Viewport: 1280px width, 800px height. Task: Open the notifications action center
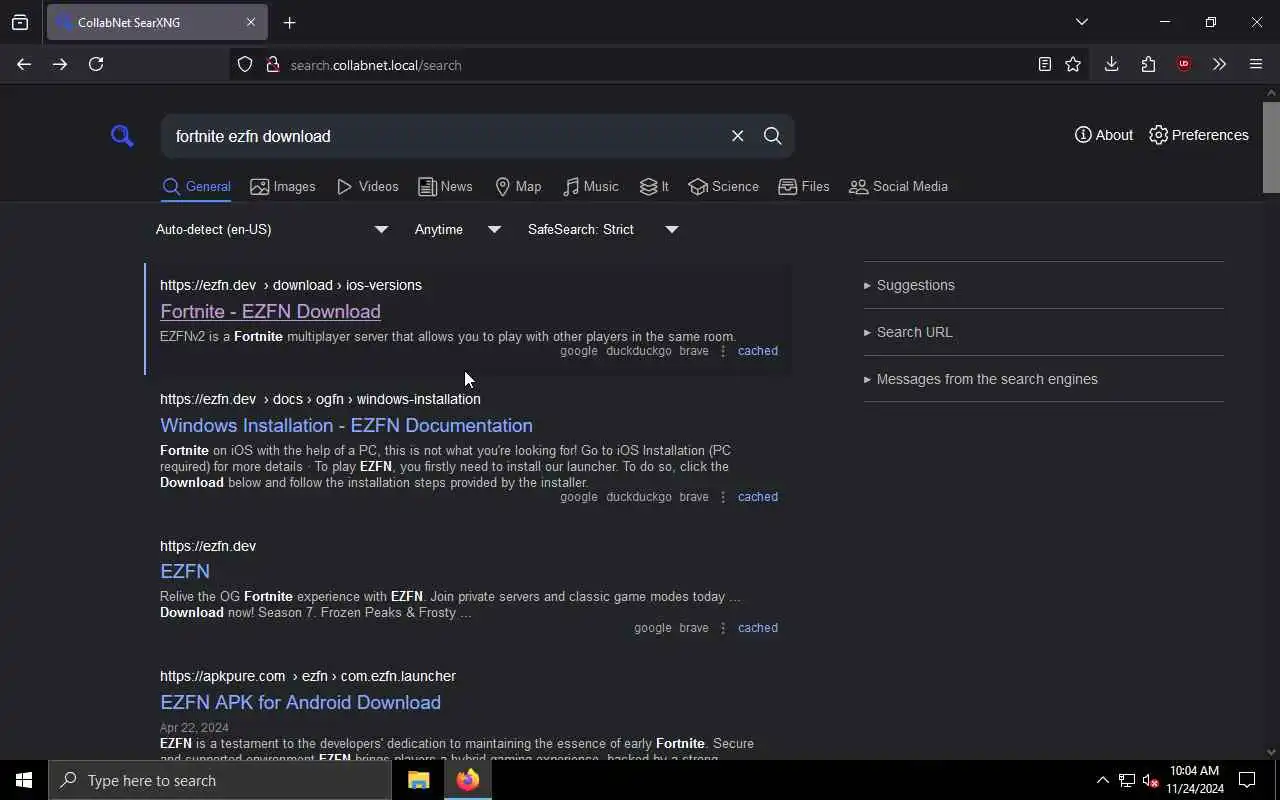(1247, 780)
